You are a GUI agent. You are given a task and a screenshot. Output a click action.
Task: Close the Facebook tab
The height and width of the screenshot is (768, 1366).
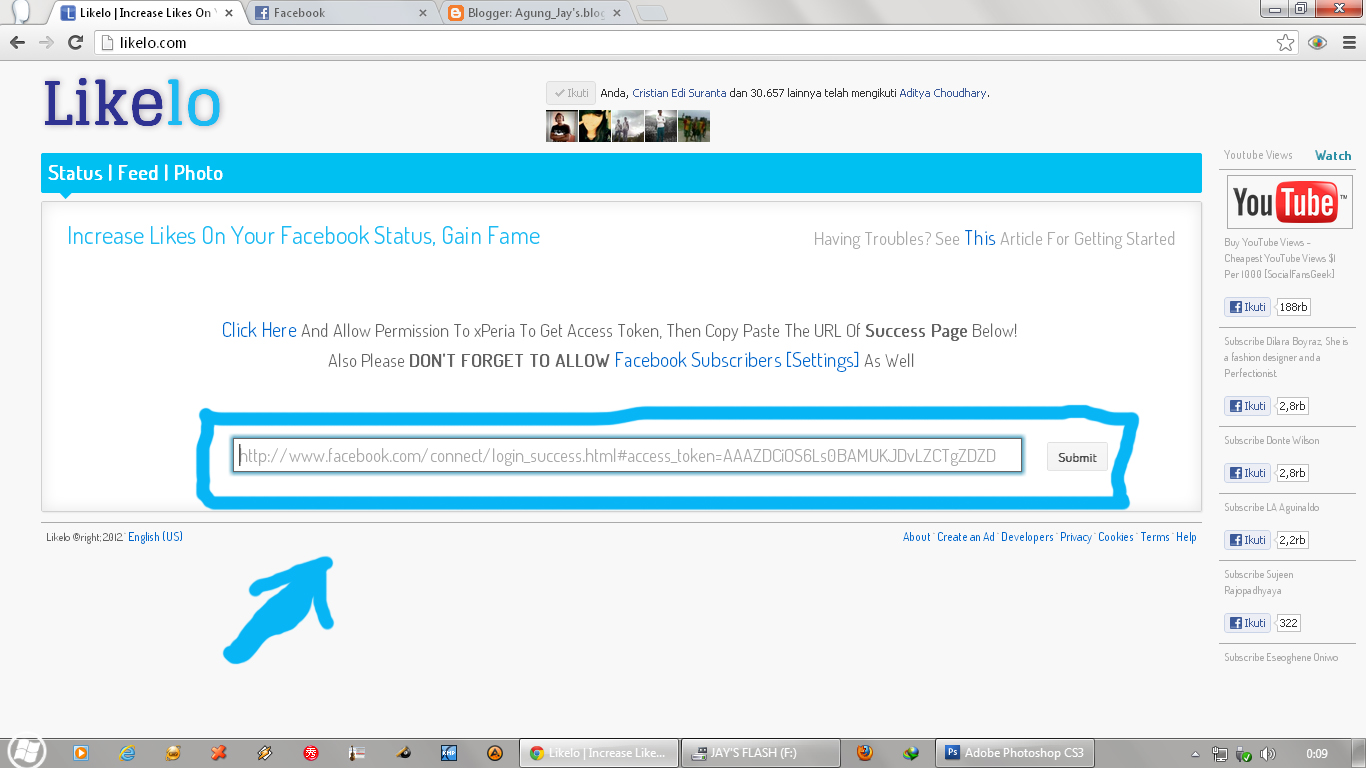[423, 14]
